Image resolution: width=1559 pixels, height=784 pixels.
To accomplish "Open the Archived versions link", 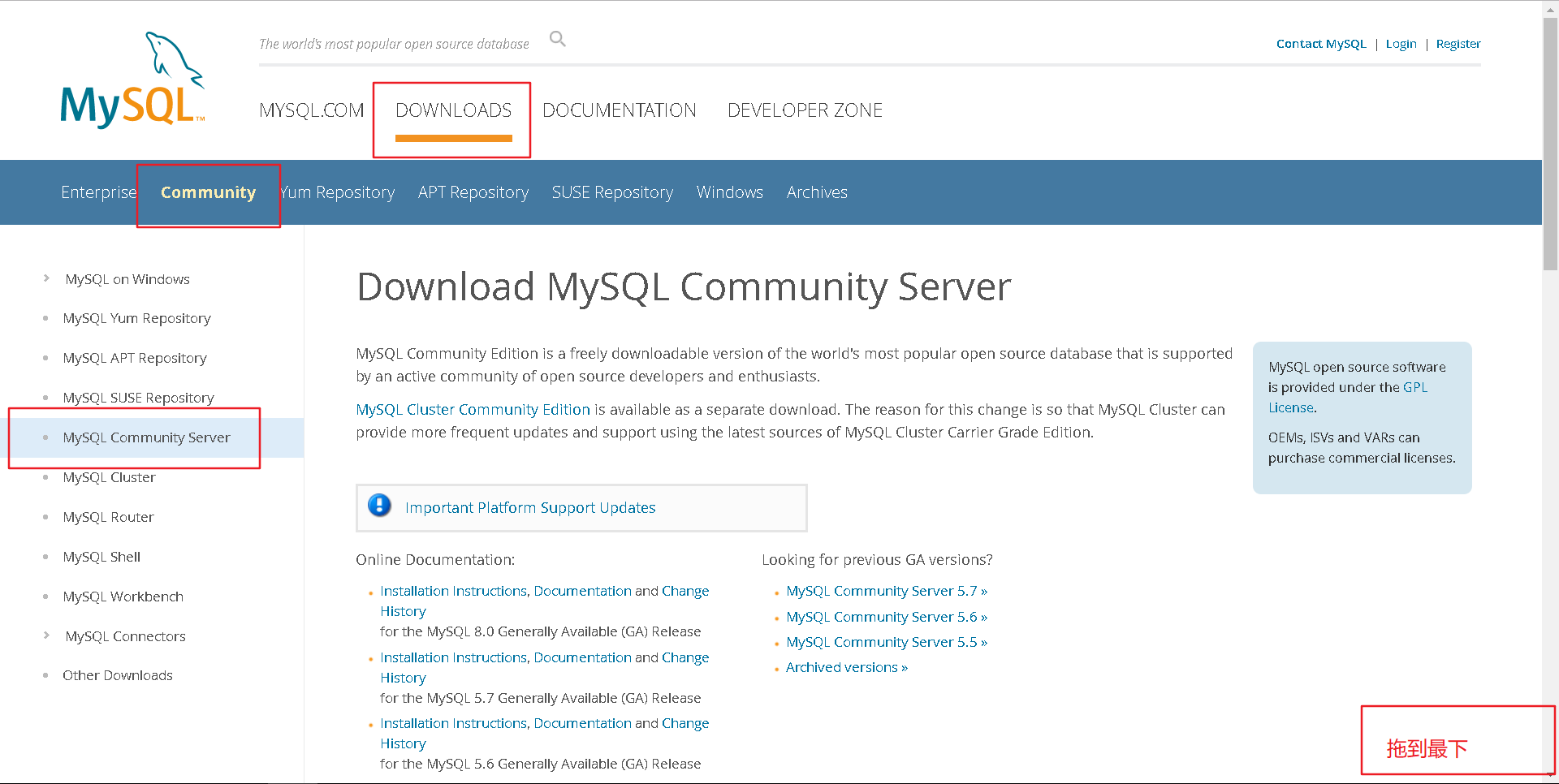I will pos(847,667).
